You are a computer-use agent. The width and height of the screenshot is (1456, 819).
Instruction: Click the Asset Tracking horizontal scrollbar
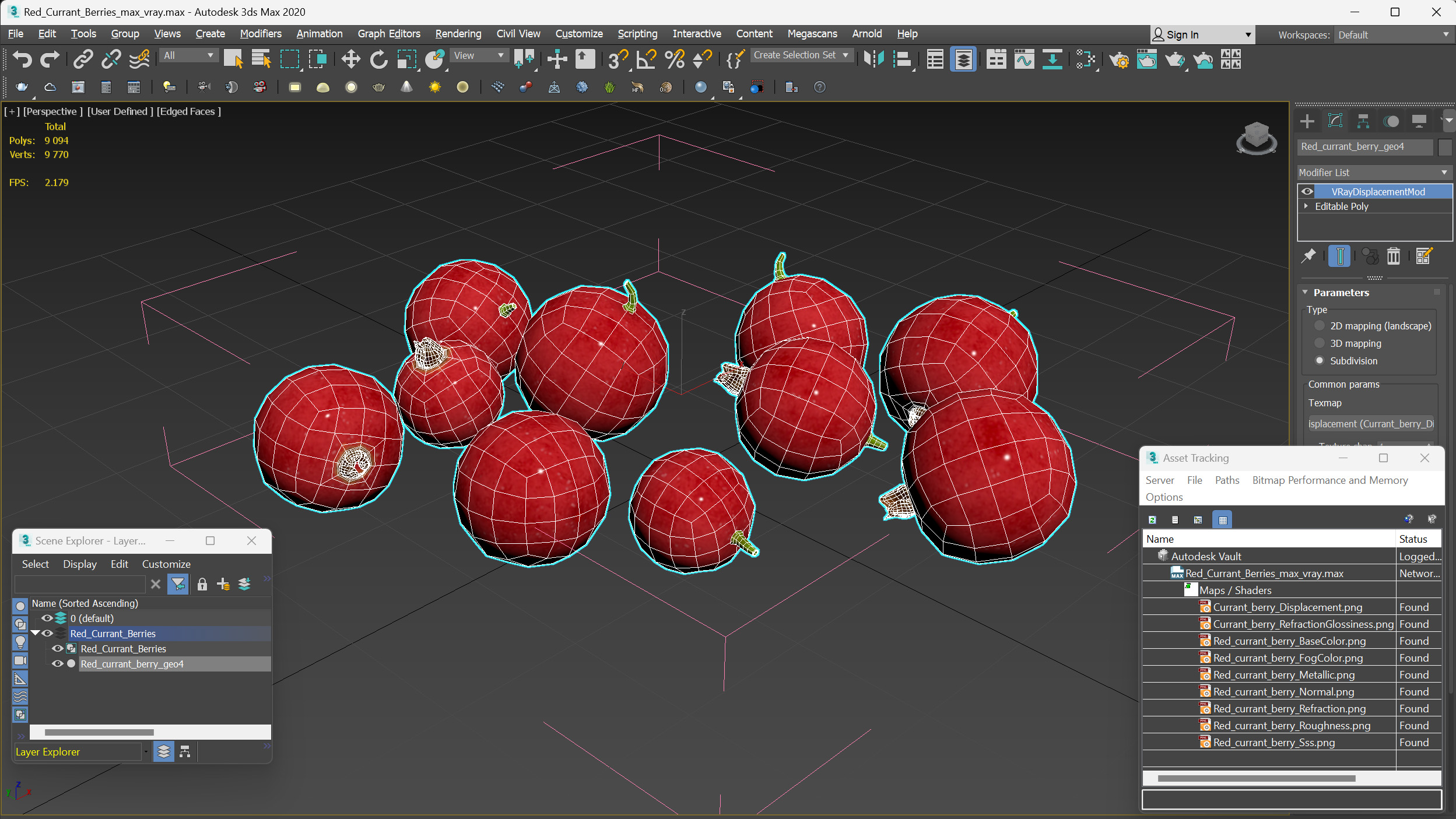(x=1256, y=778)
